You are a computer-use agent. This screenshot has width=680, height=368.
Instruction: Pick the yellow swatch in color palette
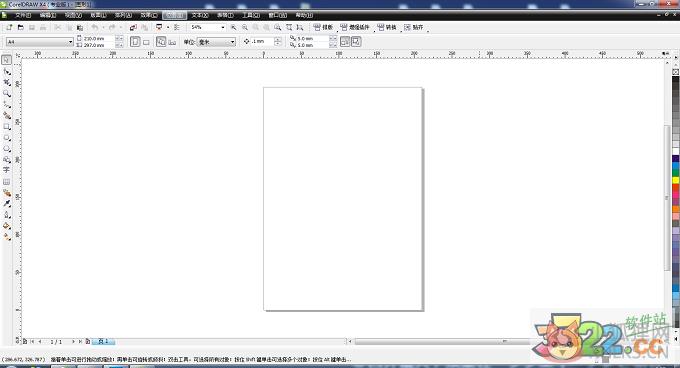pyautogui.click(x=675, y=180)
